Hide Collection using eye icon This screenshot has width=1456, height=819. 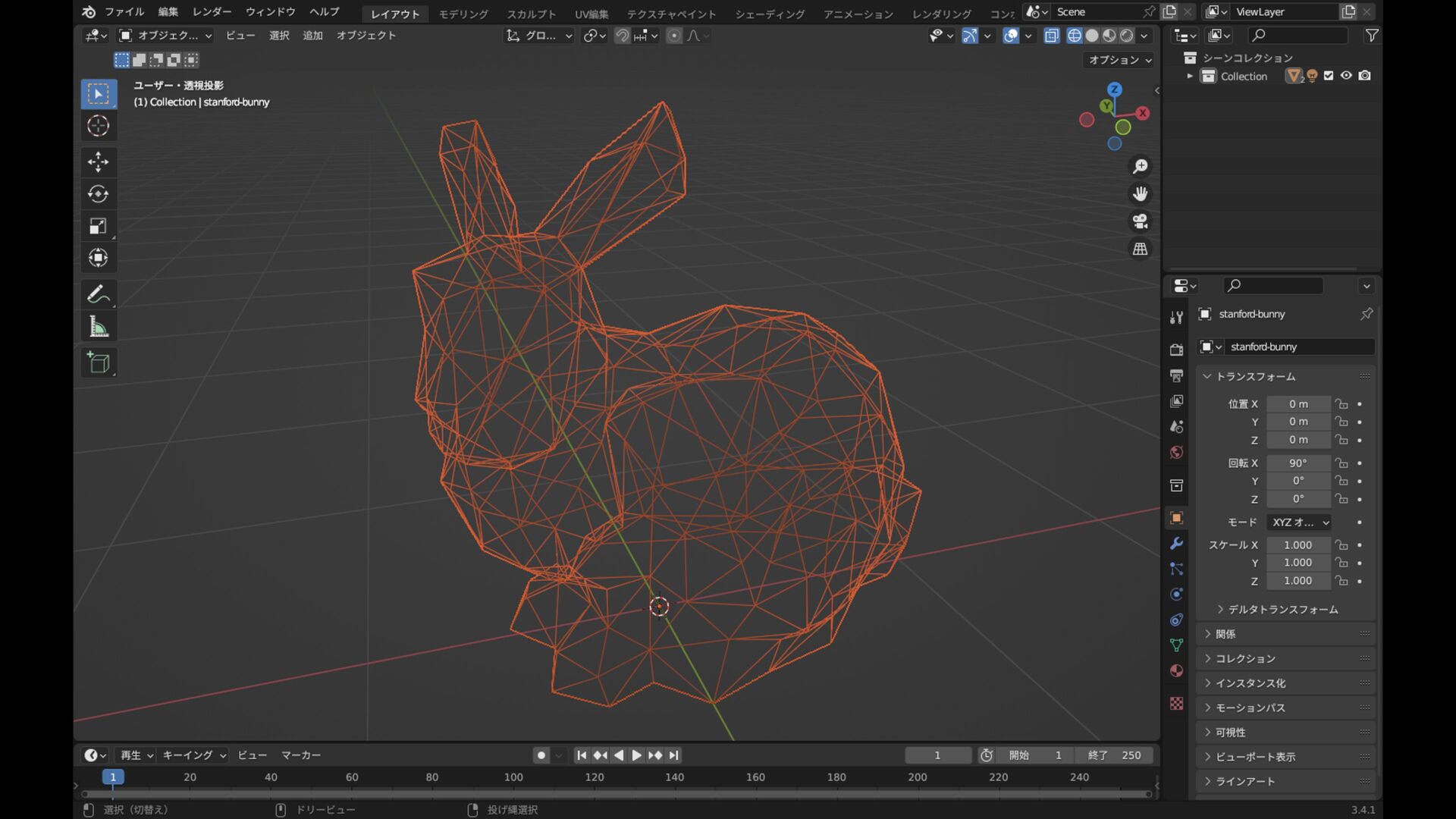tap(1346, 76)
